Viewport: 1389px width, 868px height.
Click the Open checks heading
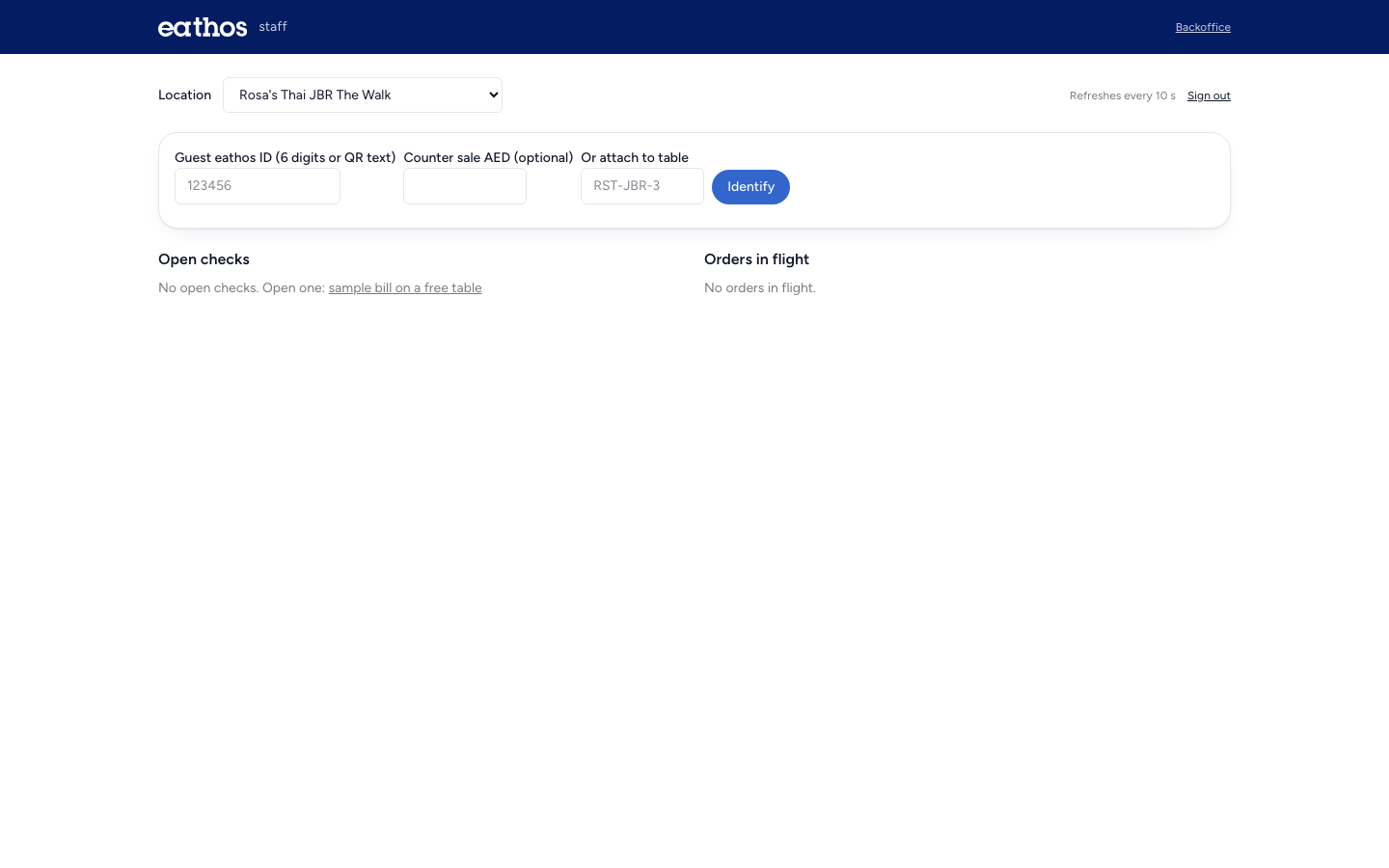pyautogui.click(x=204, y=259)
